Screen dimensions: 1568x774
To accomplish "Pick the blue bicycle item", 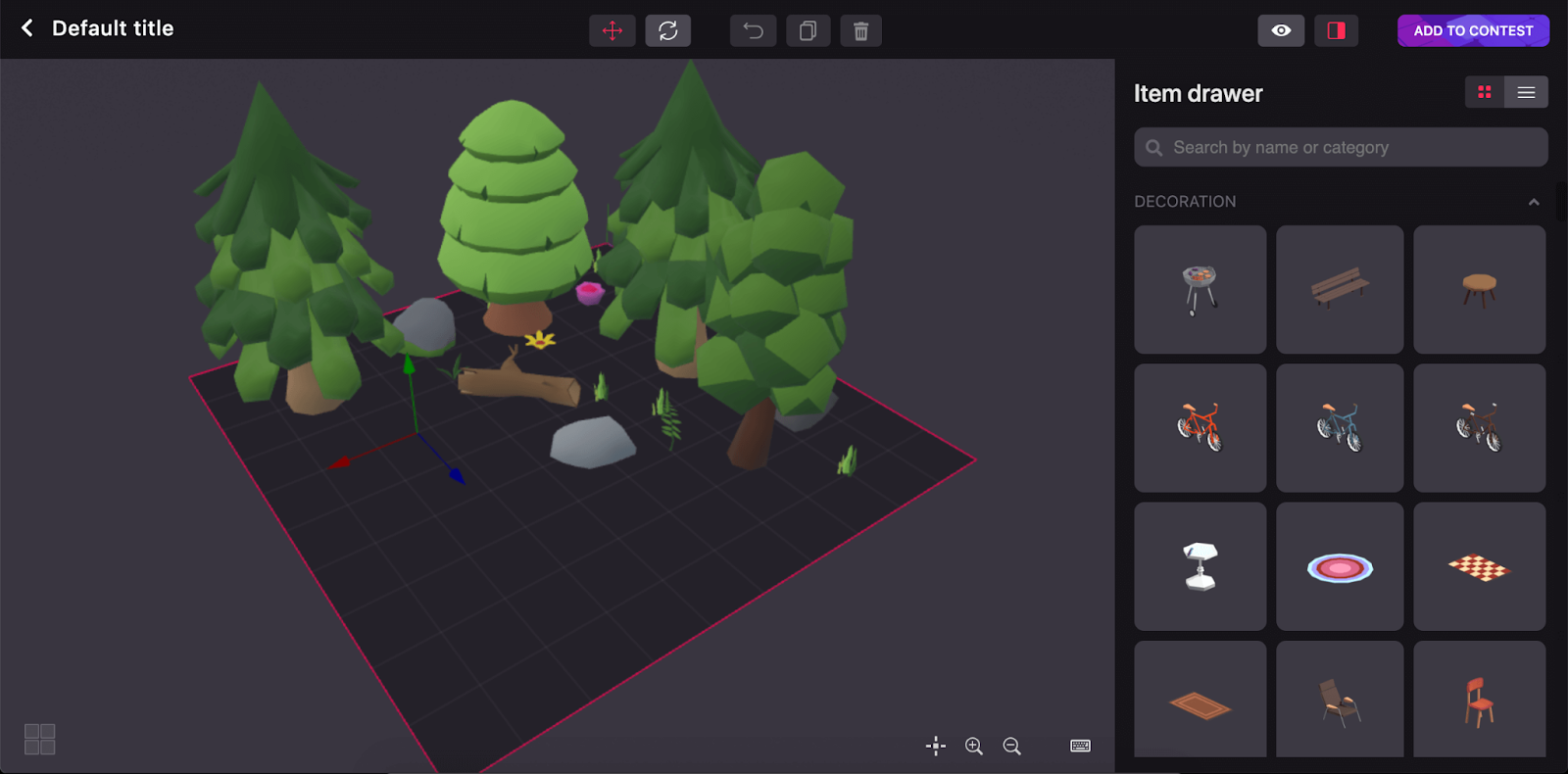I will pos(1340,428).
